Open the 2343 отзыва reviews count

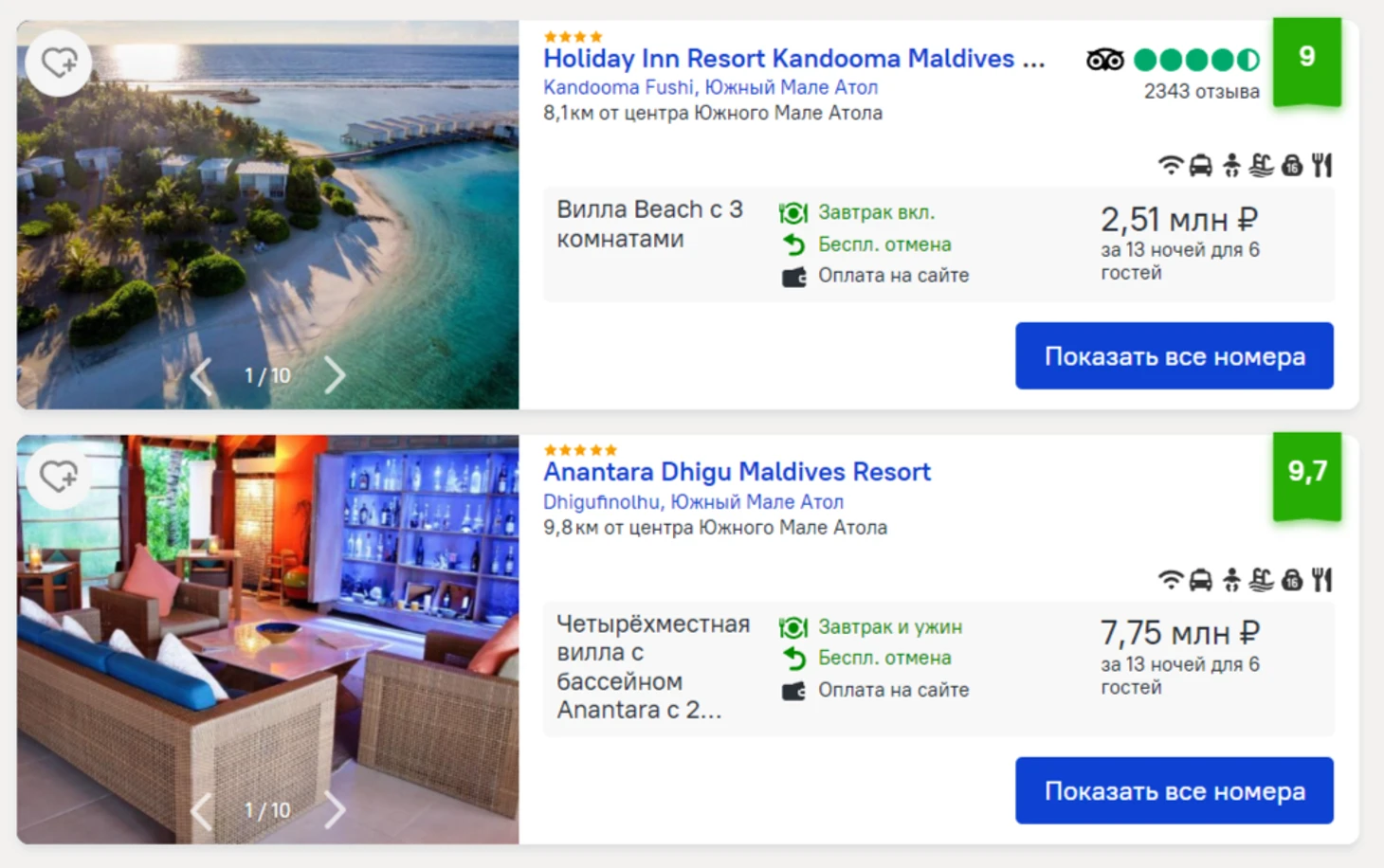pos(1201,92)
